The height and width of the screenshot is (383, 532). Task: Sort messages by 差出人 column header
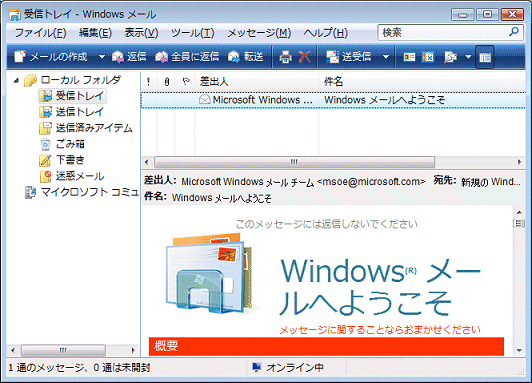pos(257,81)
